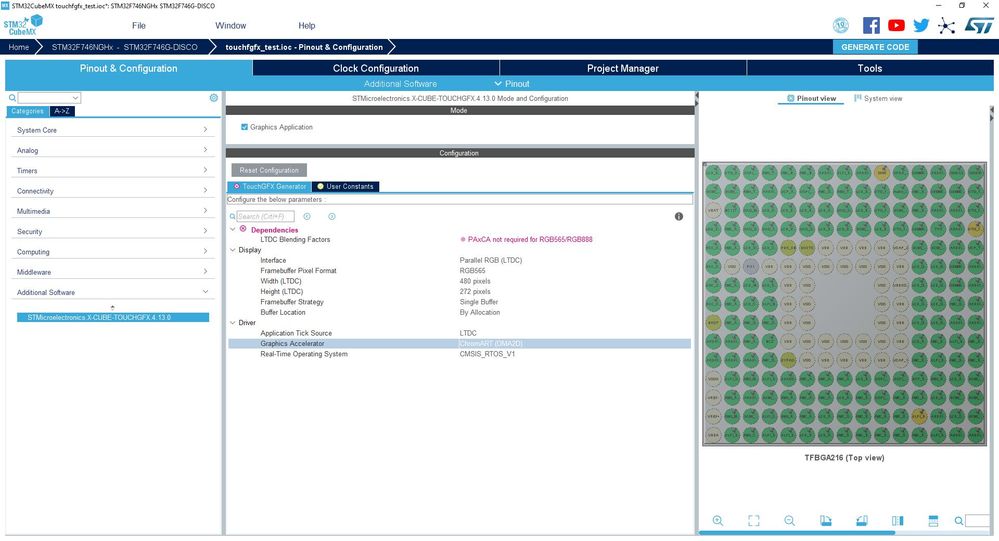This screenshot has width=999, height=541.
Task: Rotate the chip clockwise
Action: (826, 521)
